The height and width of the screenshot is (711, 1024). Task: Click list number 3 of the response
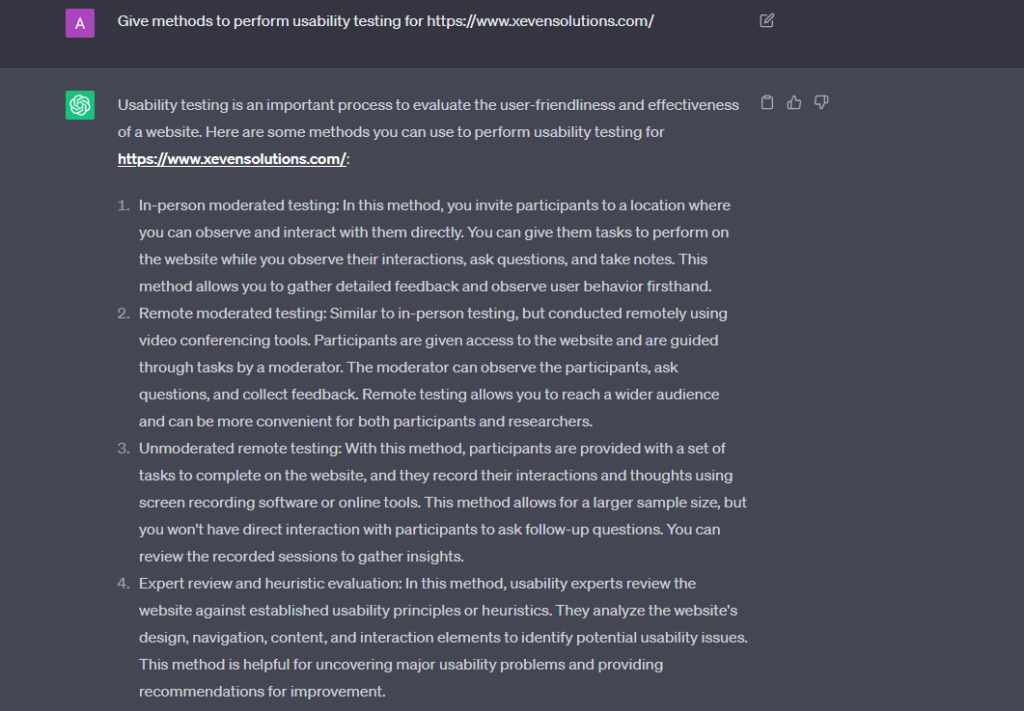pyautogui.click(x=124, y=448)
